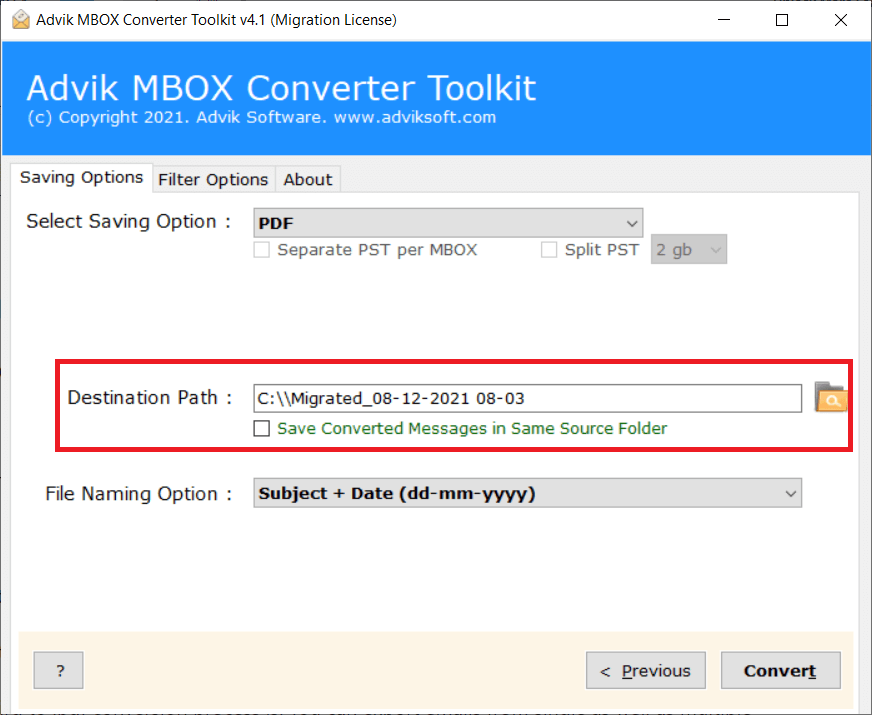
Task: Click the 'Destination Path :' label
Action: coord(149,398)
